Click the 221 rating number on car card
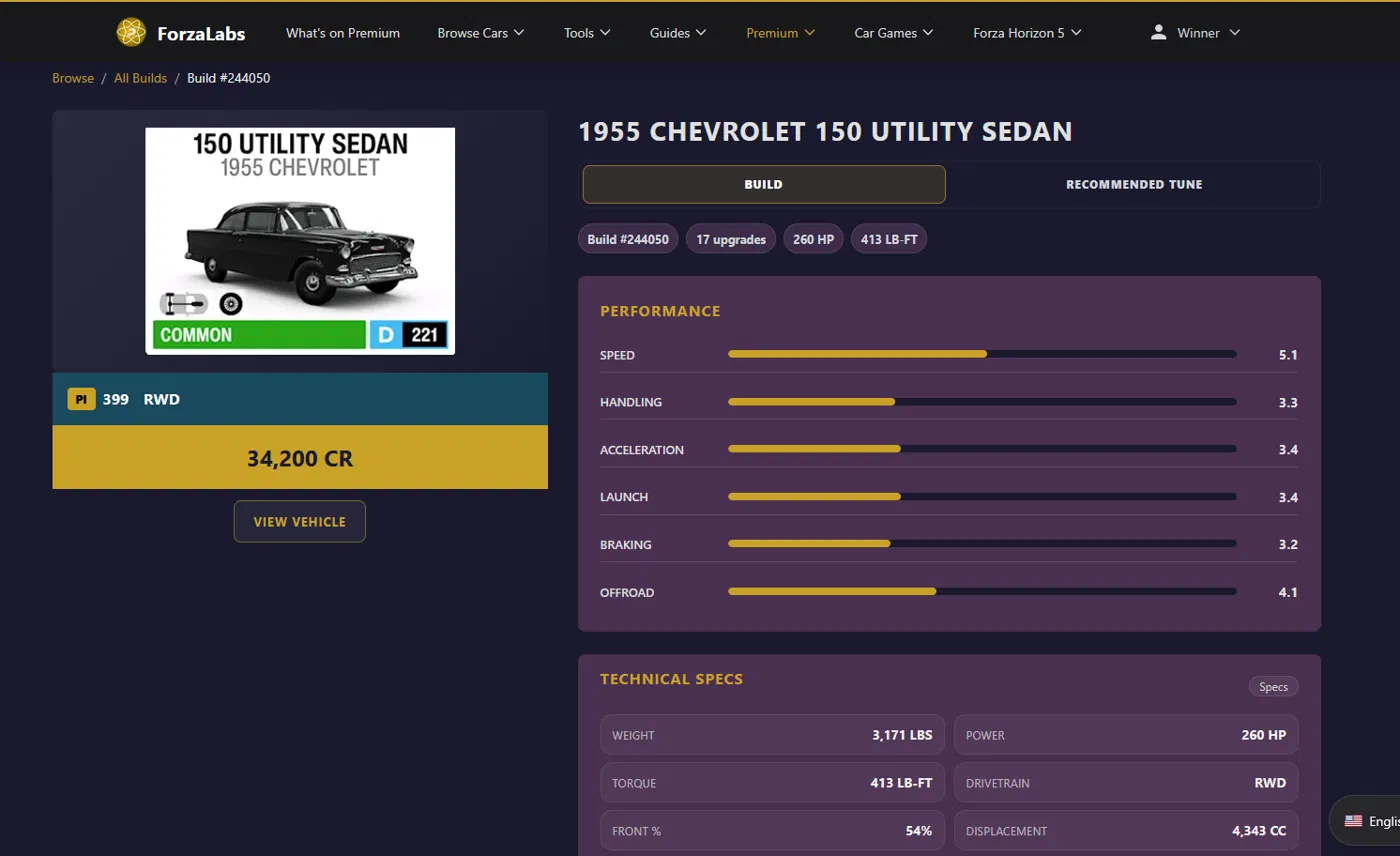1400x856 pixels. [425, 335]
